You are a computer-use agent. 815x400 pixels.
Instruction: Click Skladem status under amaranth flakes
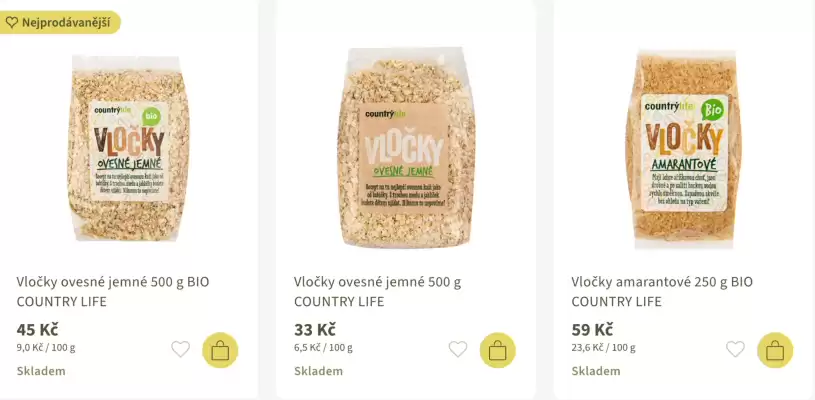click(596, 371)
